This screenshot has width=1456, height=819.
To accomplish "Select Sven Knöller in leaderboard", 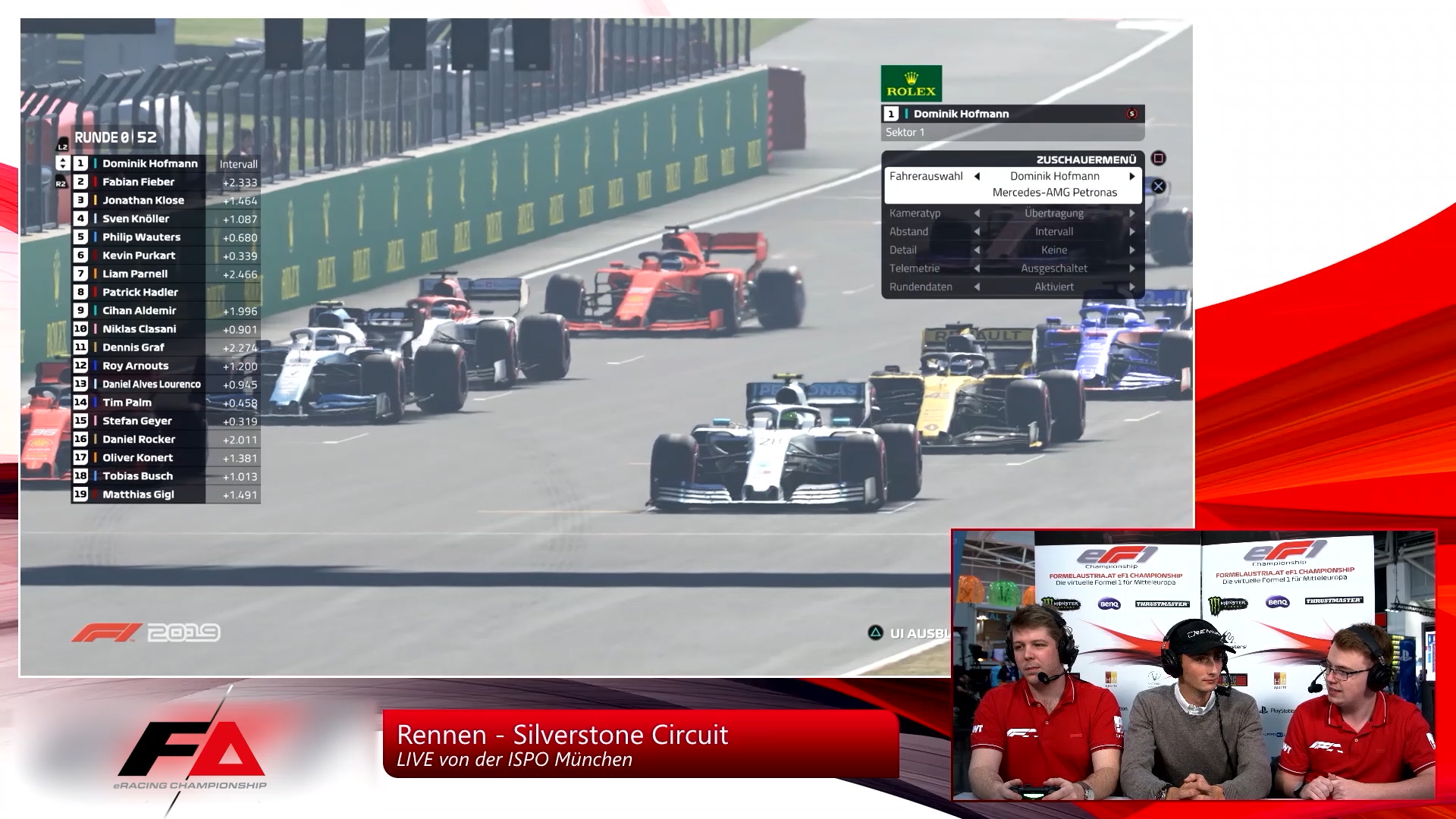I will pyautogui.click(x=166, y=218).
